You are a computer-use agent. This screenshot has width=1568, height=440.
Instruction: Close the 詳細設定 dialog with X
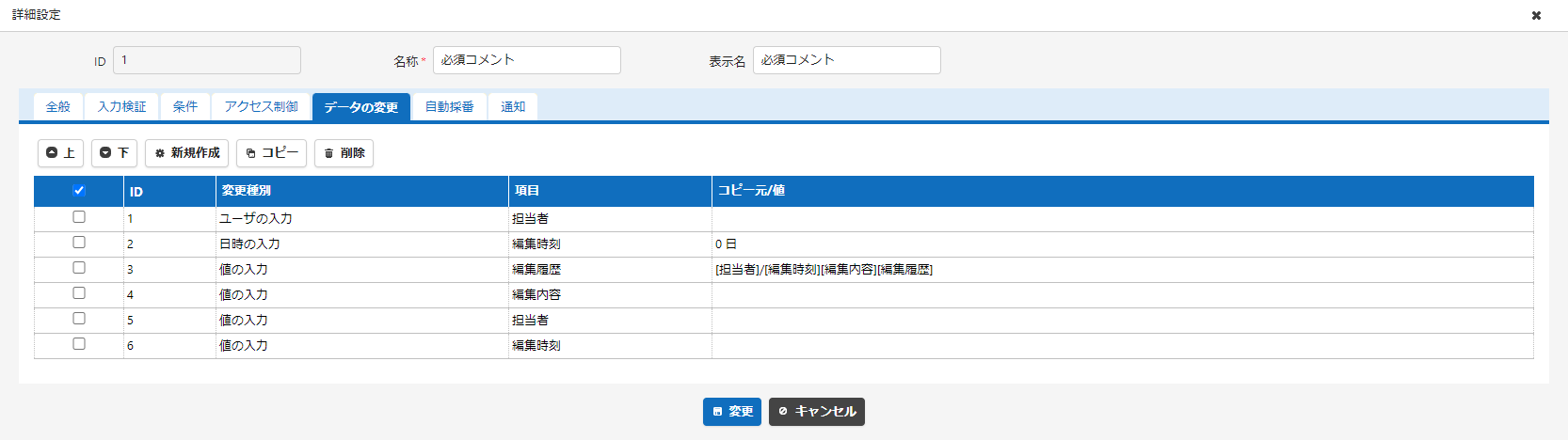tap(1536, 15)
